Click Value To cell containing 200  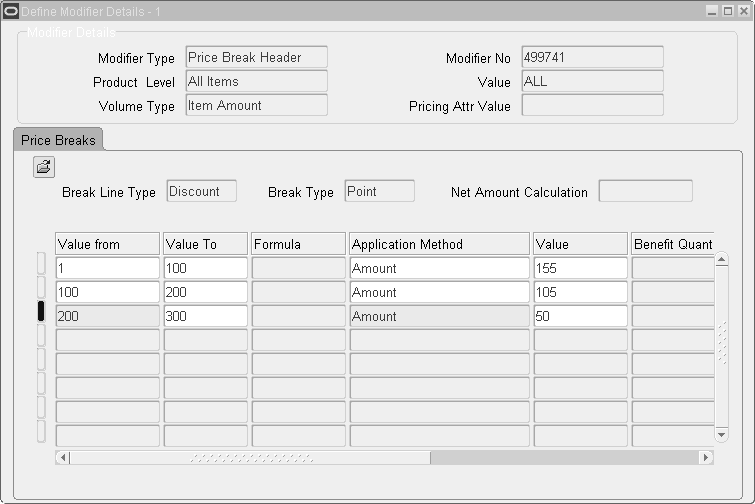coord(206,292)
